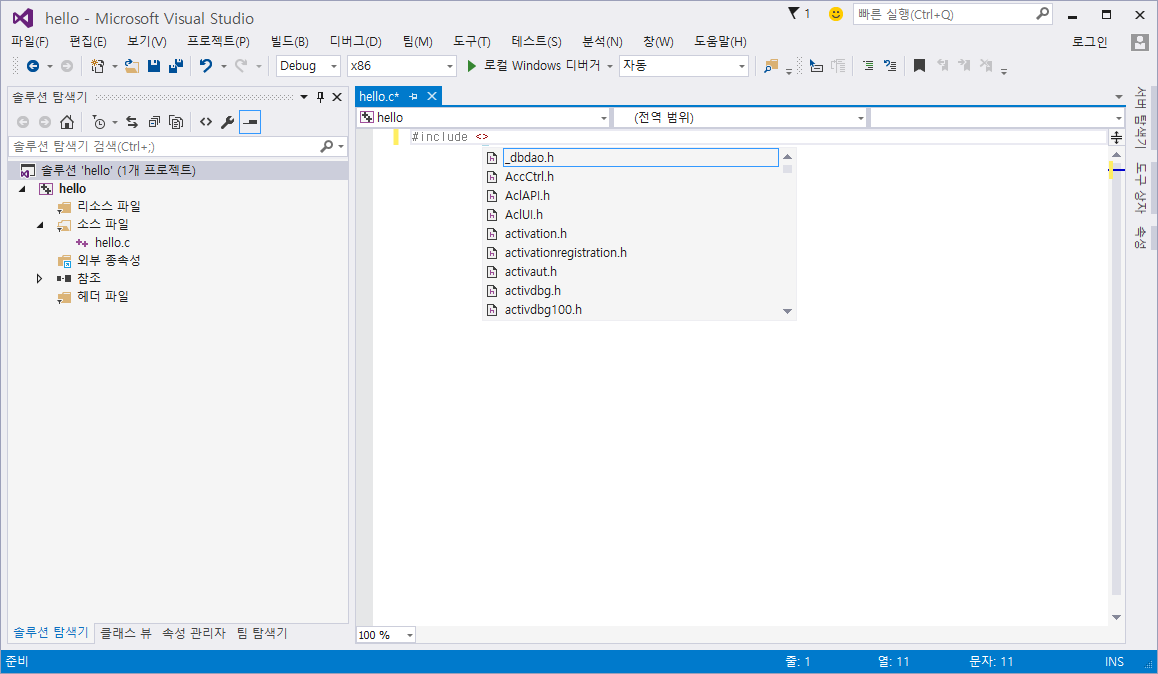Click the 로그인 sign-in link
Screen dimensions: 1158x674
(x=1089, y=42)
